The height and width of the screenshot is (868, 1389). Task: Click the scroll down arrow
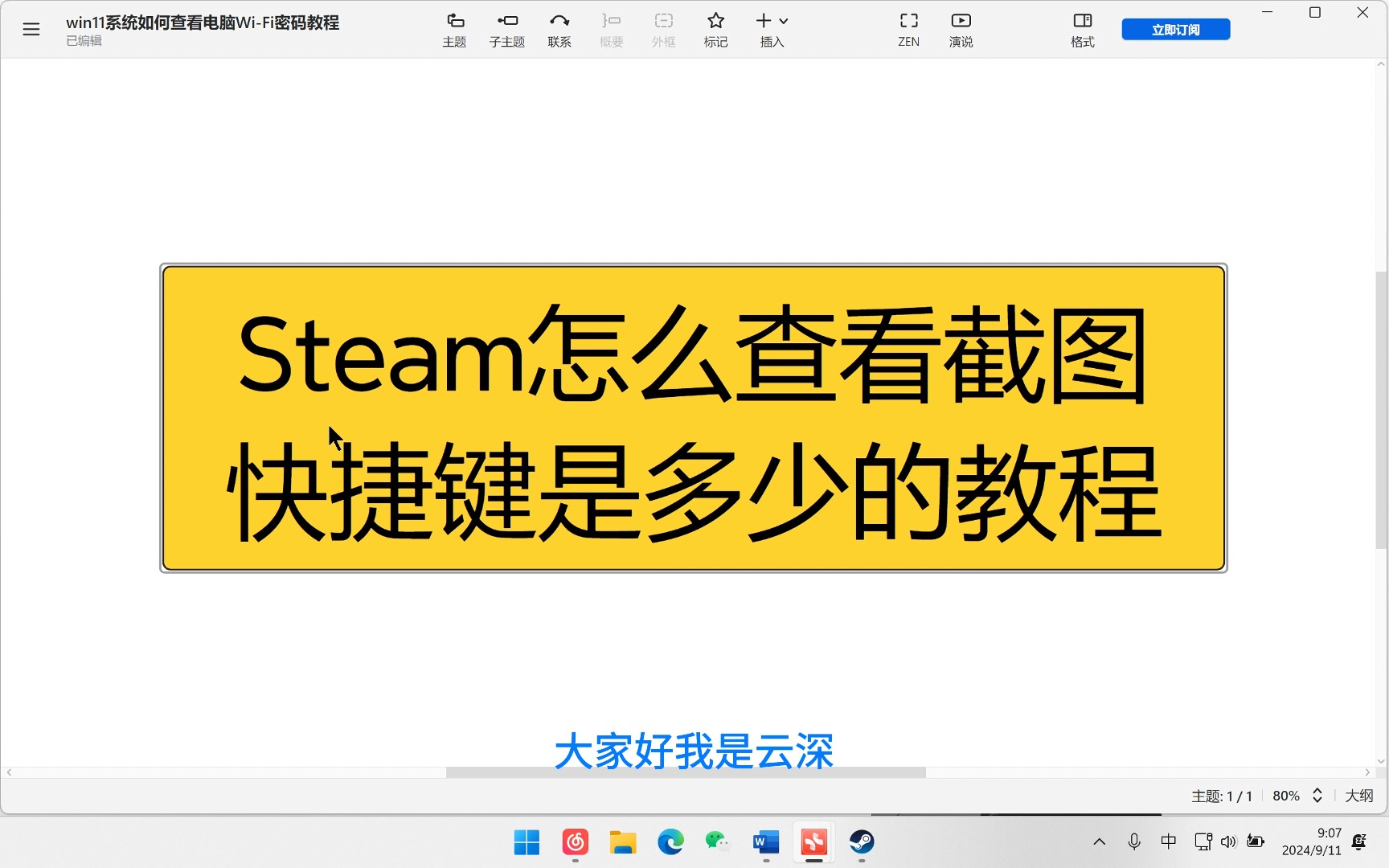point(1382,761)
